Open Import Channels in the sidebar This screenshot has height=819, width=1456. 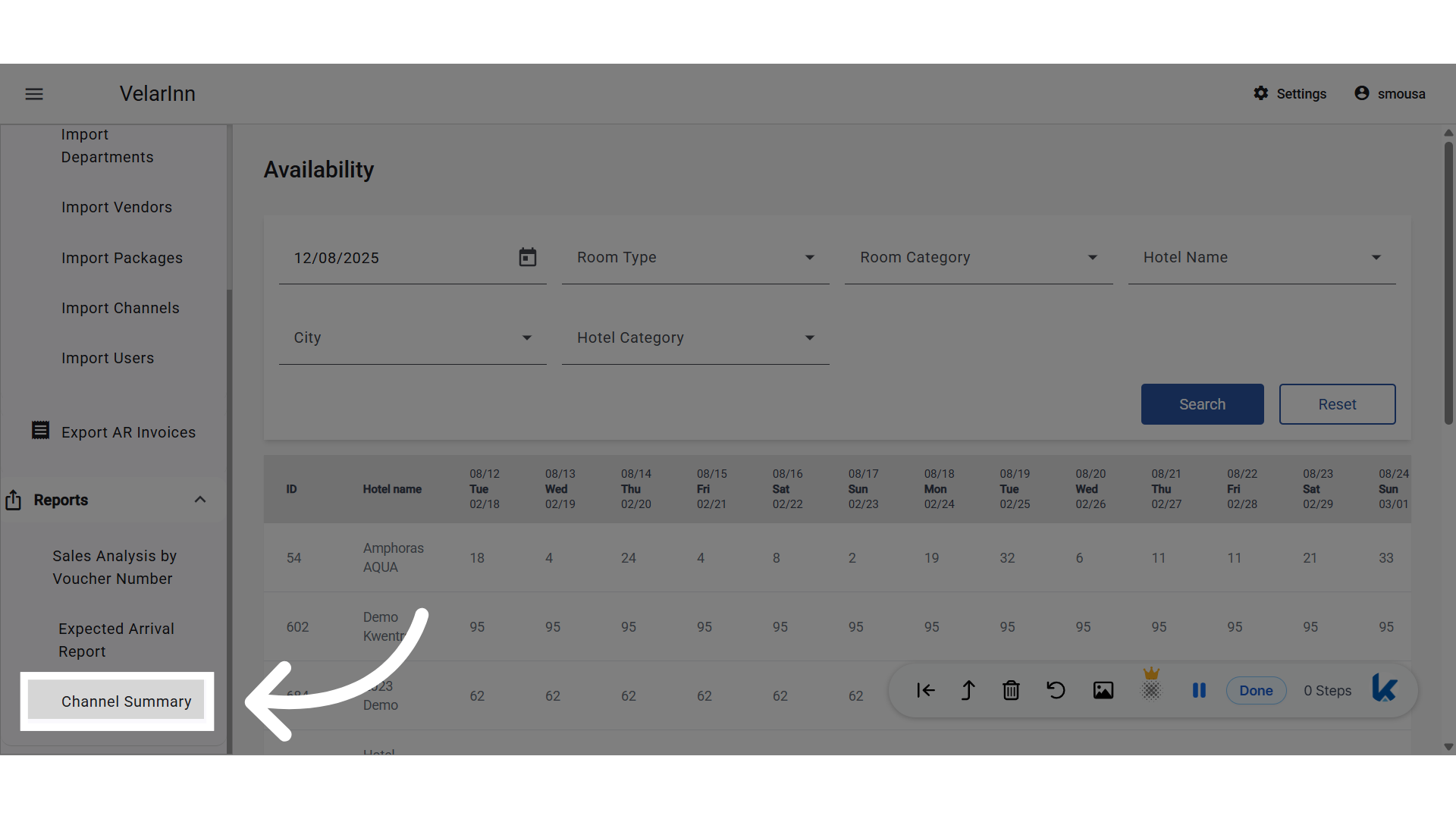point(121,308)
